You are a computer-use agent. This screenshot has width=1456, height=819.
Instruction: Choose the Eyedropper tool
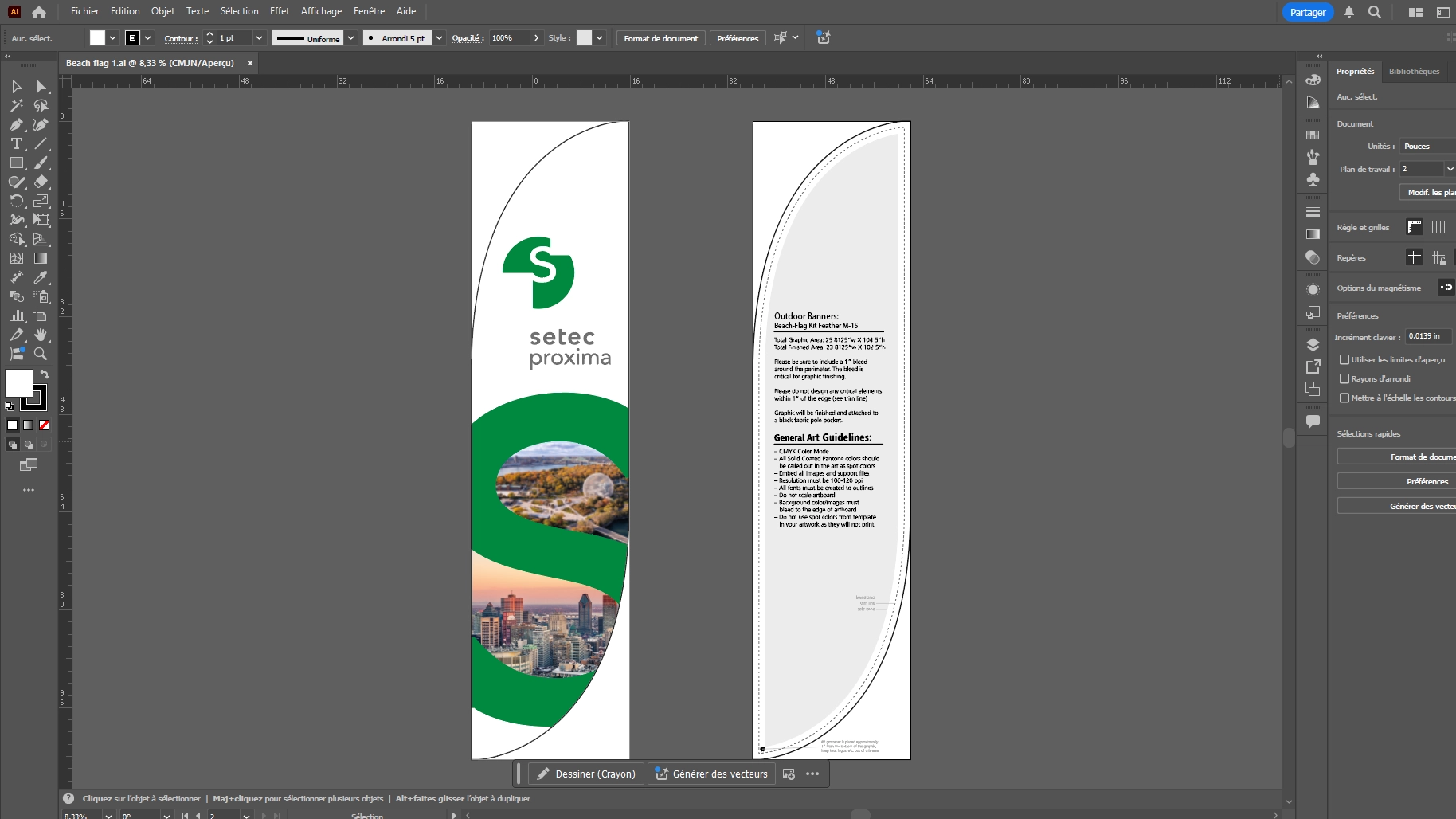pyautogui.click(x=41, y=277)
